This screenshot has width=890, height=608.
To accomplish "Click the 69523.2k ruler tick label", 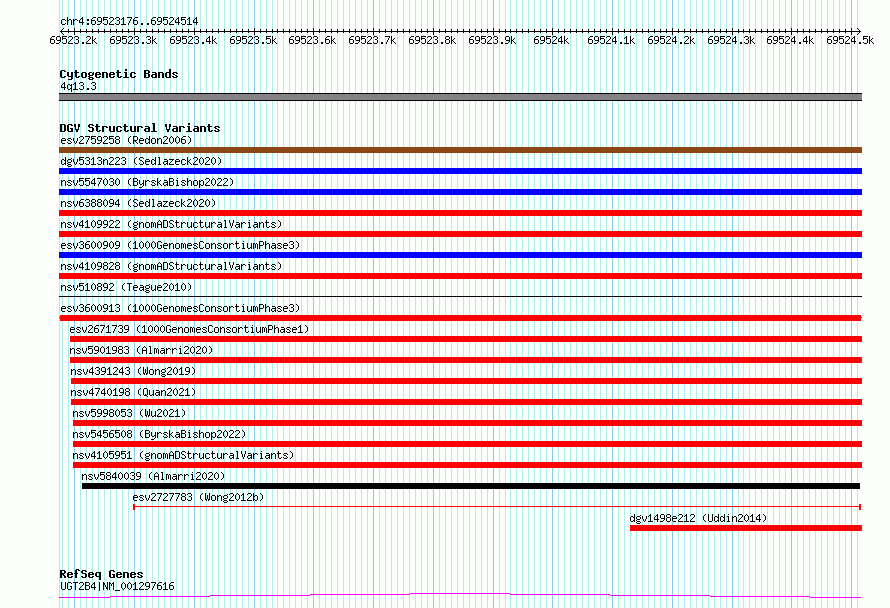I will coord(73,40).
